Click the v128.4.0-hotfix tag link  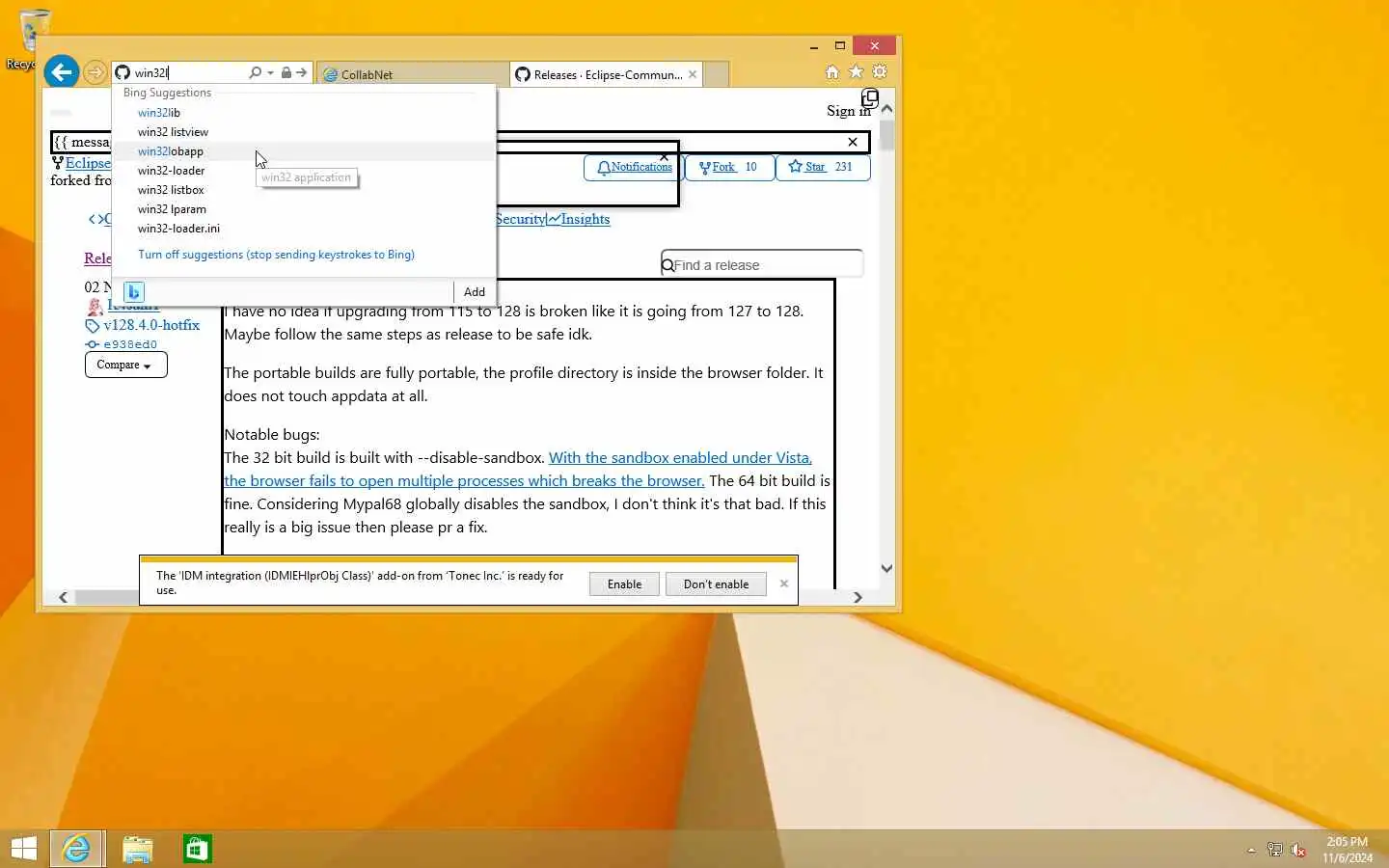coord(151,325)
